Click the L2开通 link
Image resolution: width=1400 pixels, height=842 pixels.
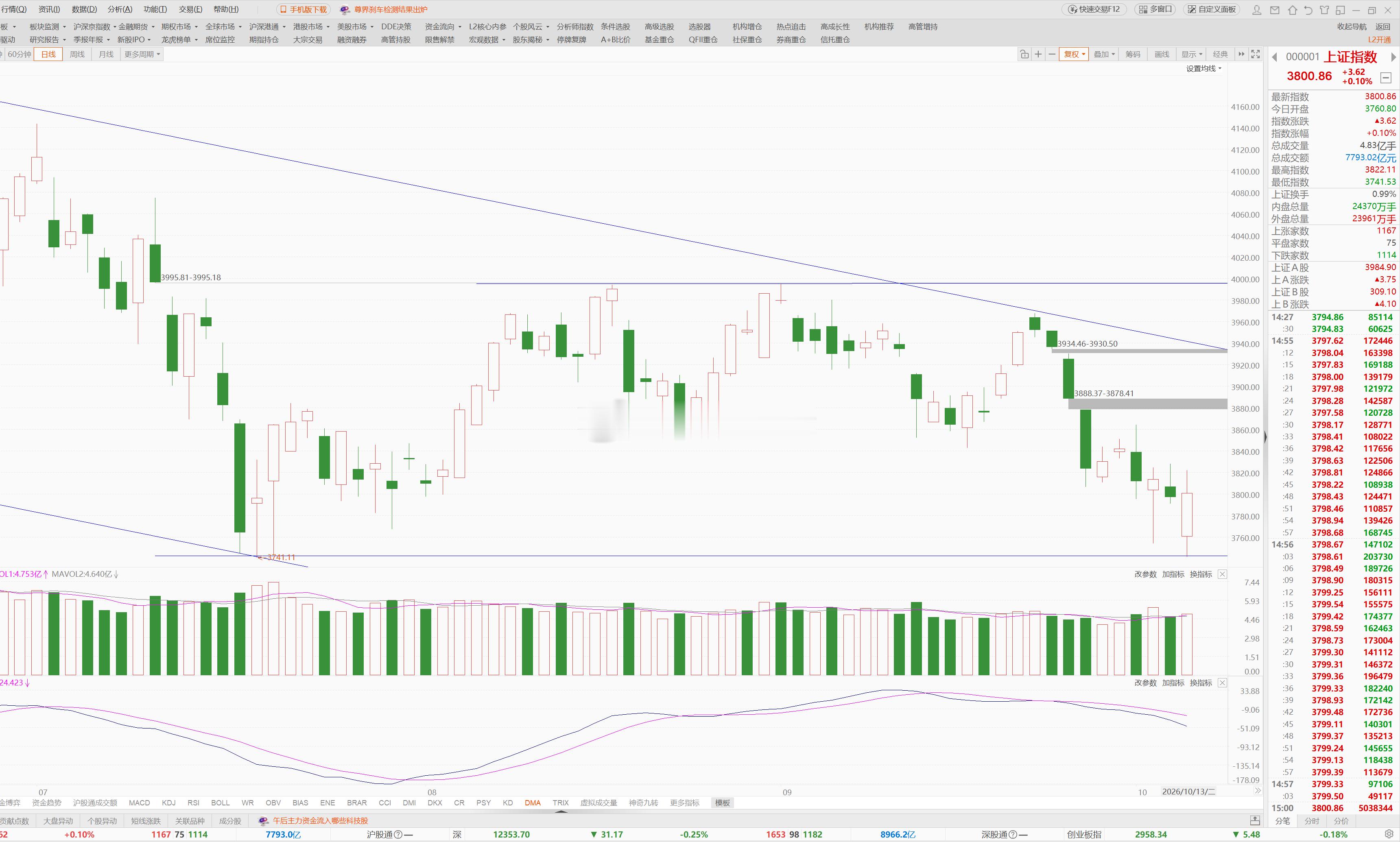[1380, 40]
